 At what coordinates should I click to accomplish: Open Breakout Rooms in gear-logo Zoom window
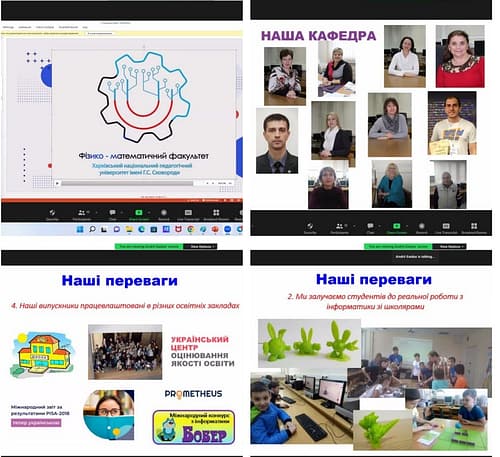click(216, 215)
